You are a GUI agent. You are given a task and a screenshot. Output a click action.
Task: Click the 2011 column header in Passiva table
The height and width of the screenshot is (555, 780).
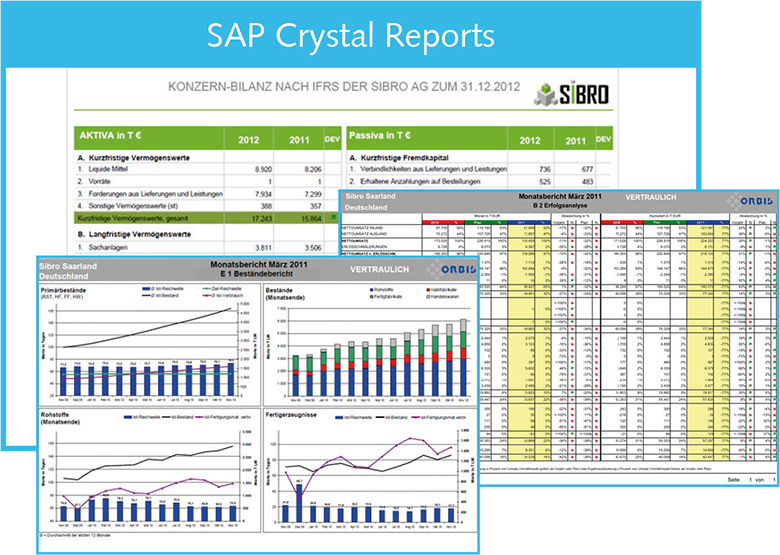click(575, 141)
